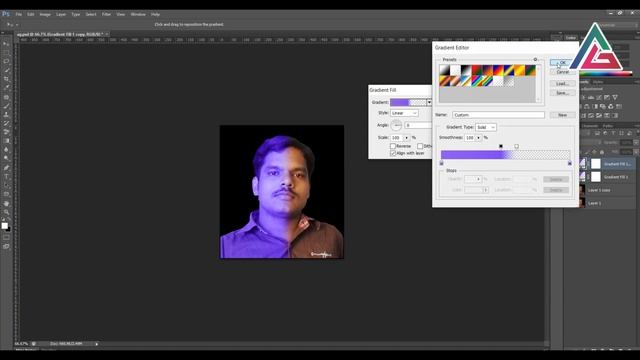The height and width of the screenshot is (360, 640).
Task: Switch to the Paths tab
Action: [608, 126]
